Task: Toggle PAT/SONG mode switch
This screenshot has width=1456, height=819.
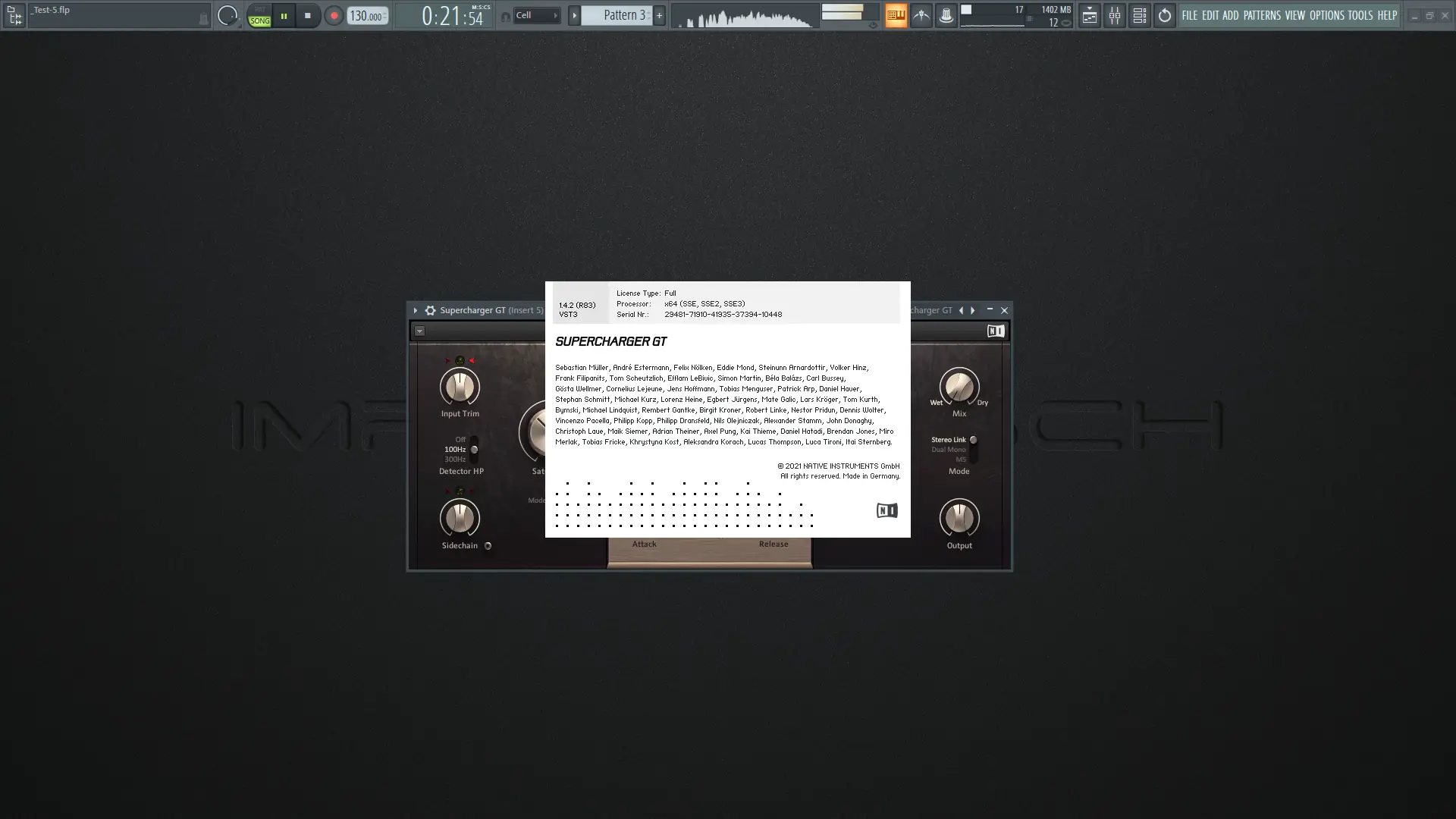Action: tap(259, 16)
